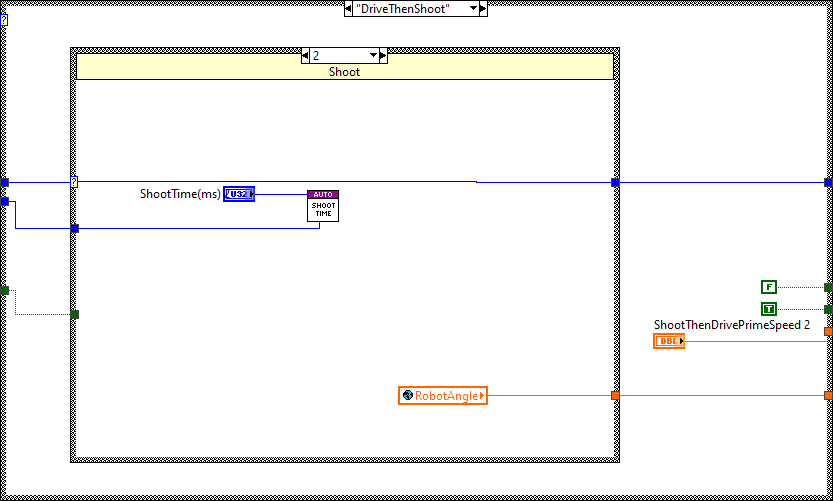Go to next case after "DriveThenShoot"
The width and height of the screenshot is (833, 501).
pyautogui.click(x=483, y=8)
